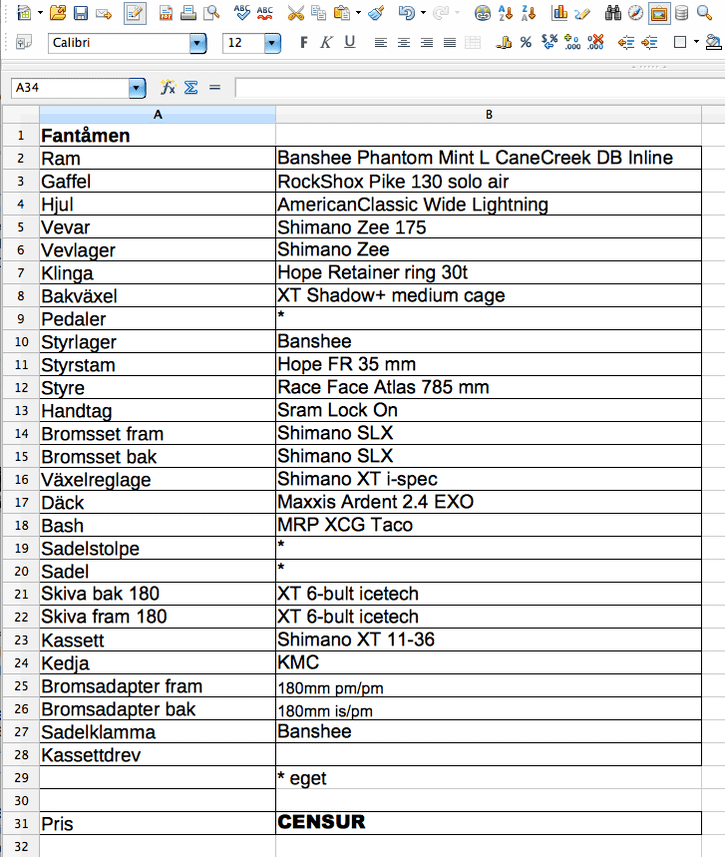
Task: Justify cell text
Action: [x=449, y=42]
